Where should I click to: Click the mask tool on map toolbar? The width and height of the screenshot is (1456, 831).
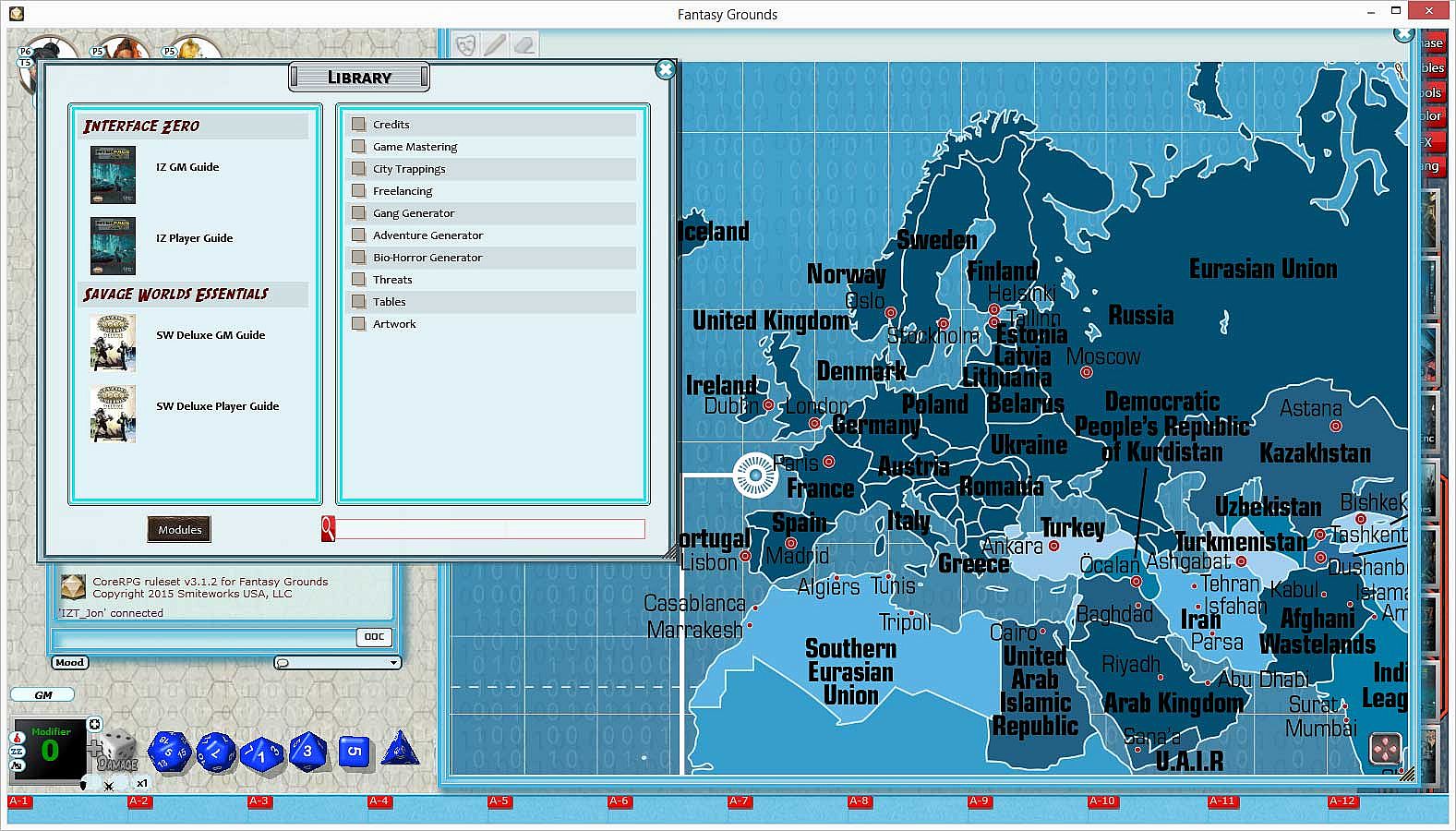466,44
